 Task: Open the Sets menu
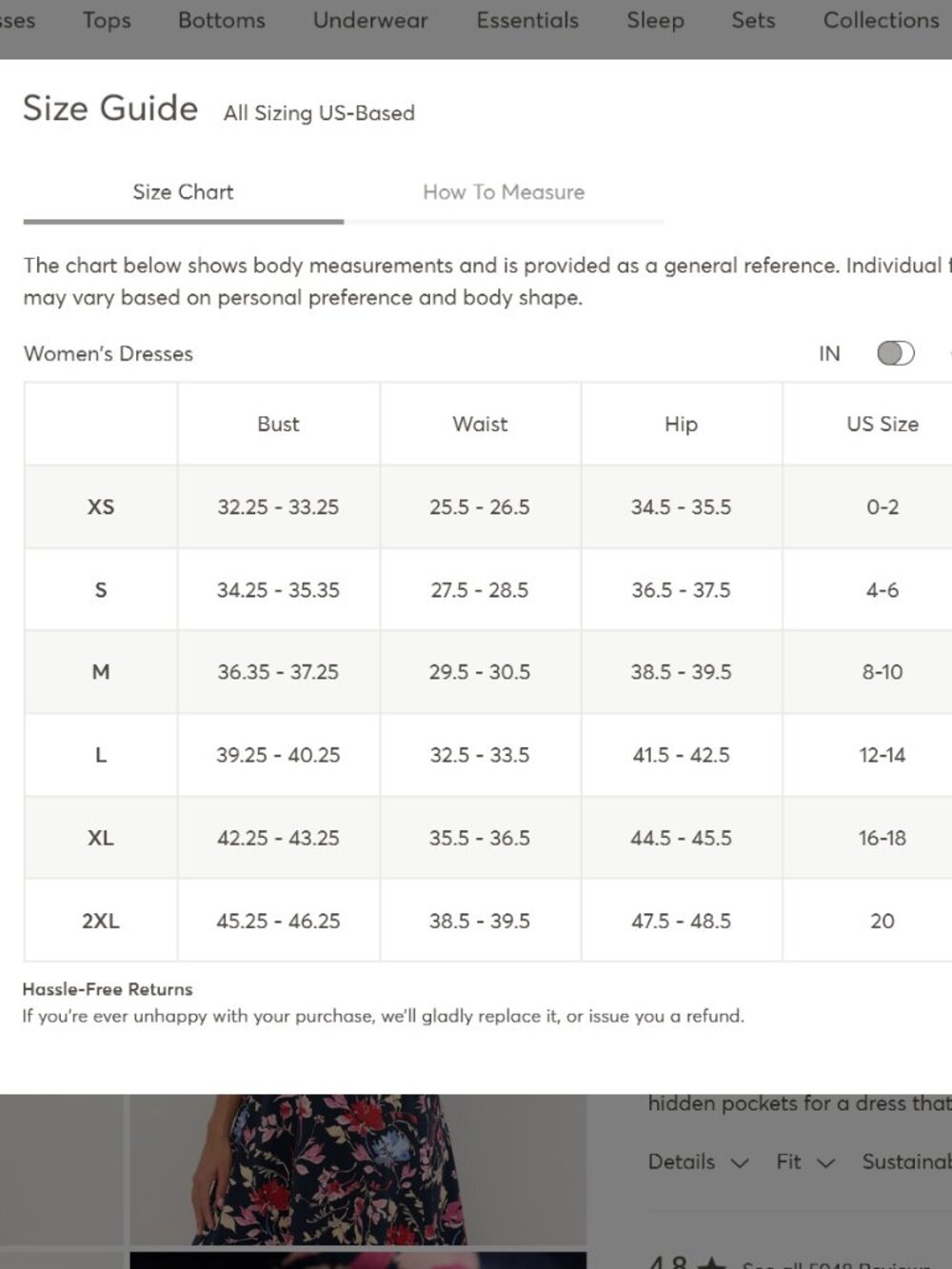[753, 20]
